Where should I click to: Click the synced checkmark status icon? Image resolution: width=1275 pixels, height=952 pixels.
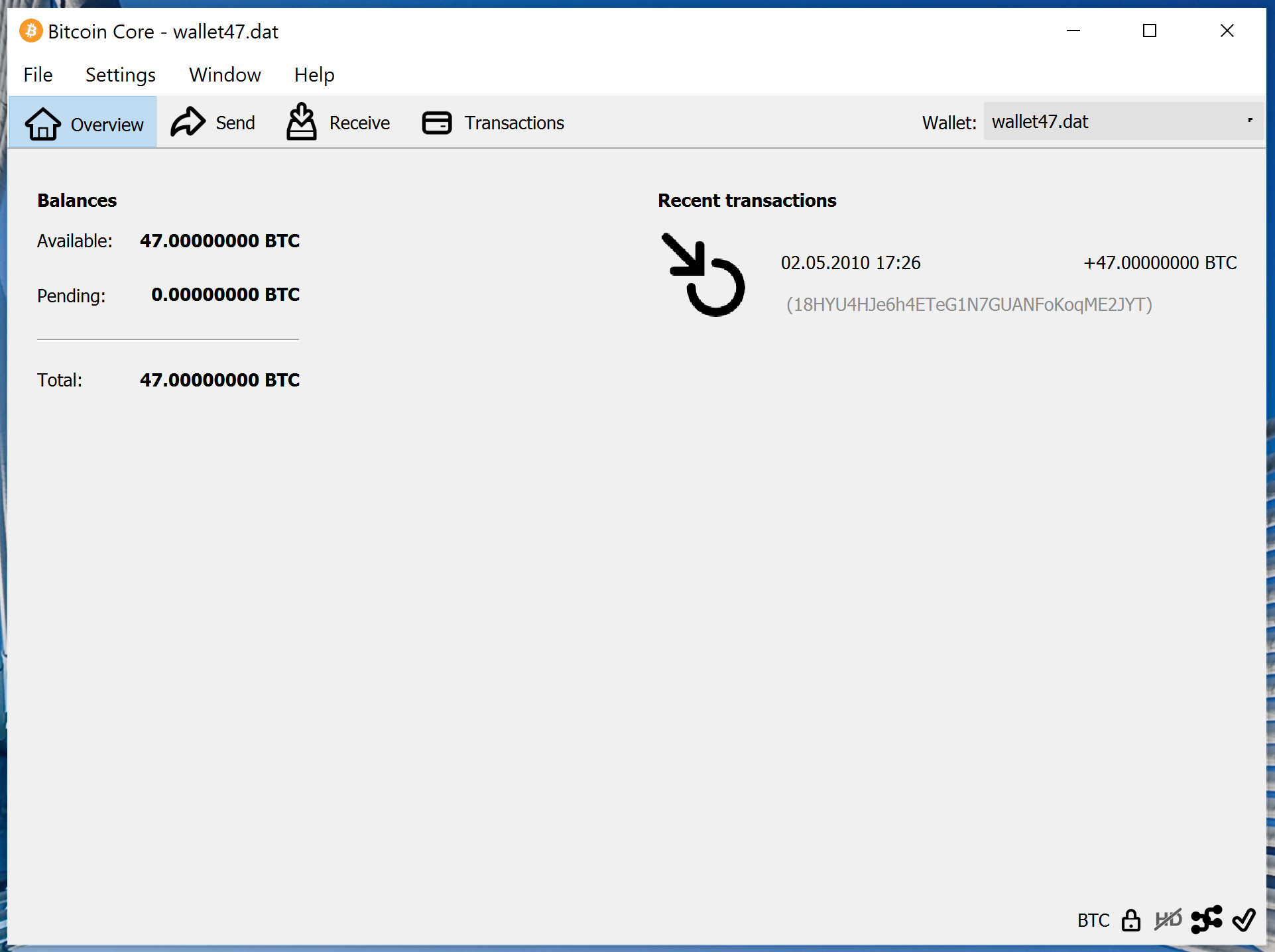(1244, 920)
